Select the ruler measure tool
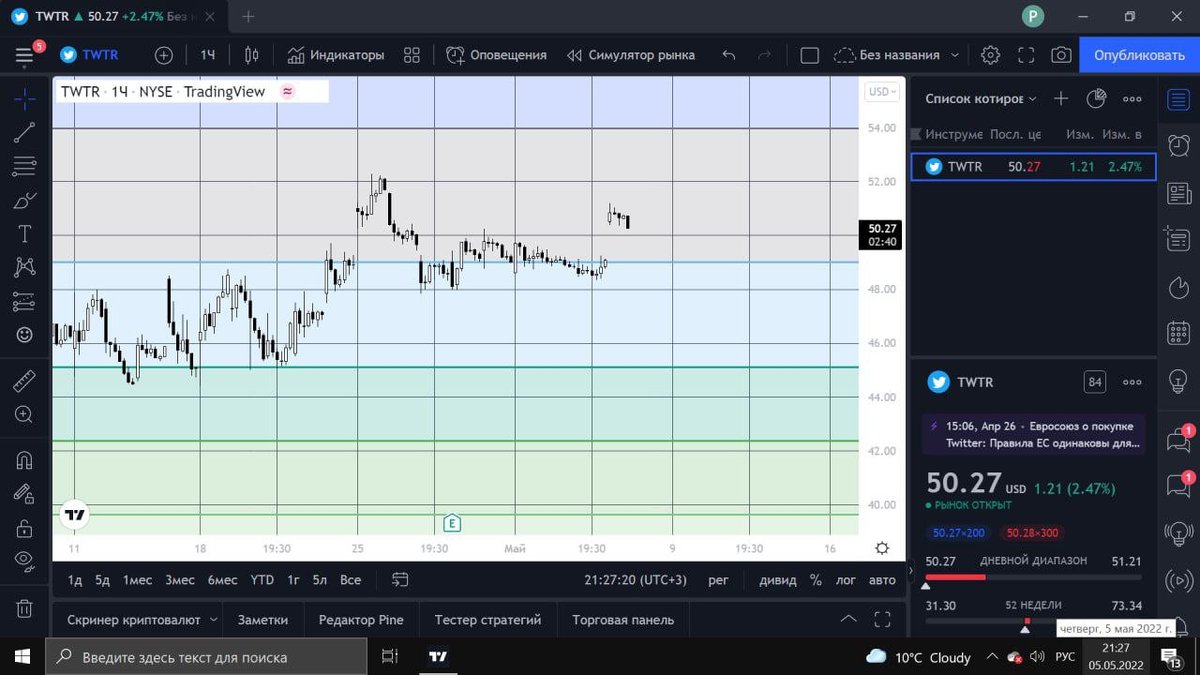This screenshot has height=675, width=1200. pos(25,380)
